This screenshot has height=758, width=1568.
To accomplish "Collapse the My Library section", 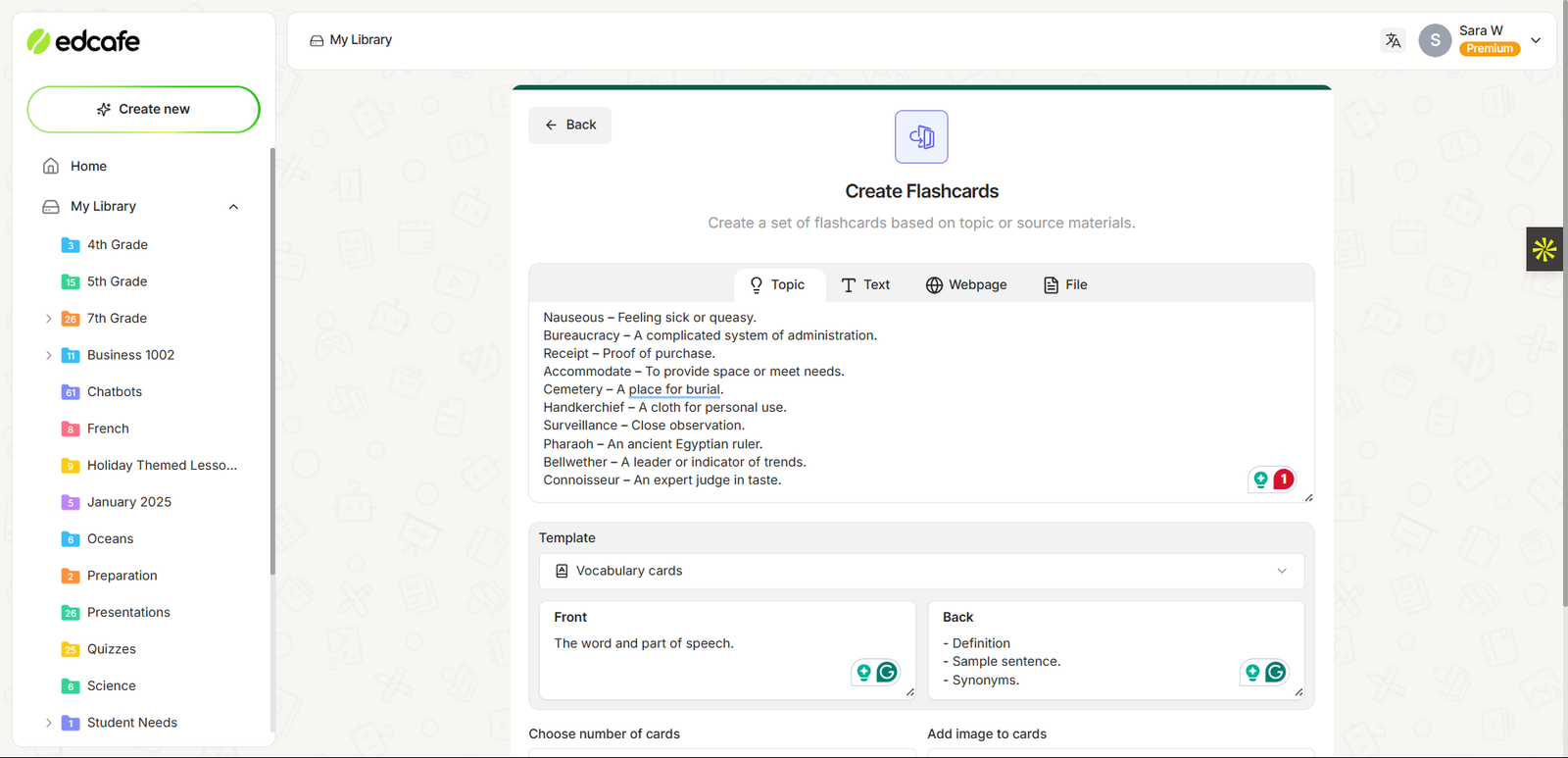I will 233,207.
